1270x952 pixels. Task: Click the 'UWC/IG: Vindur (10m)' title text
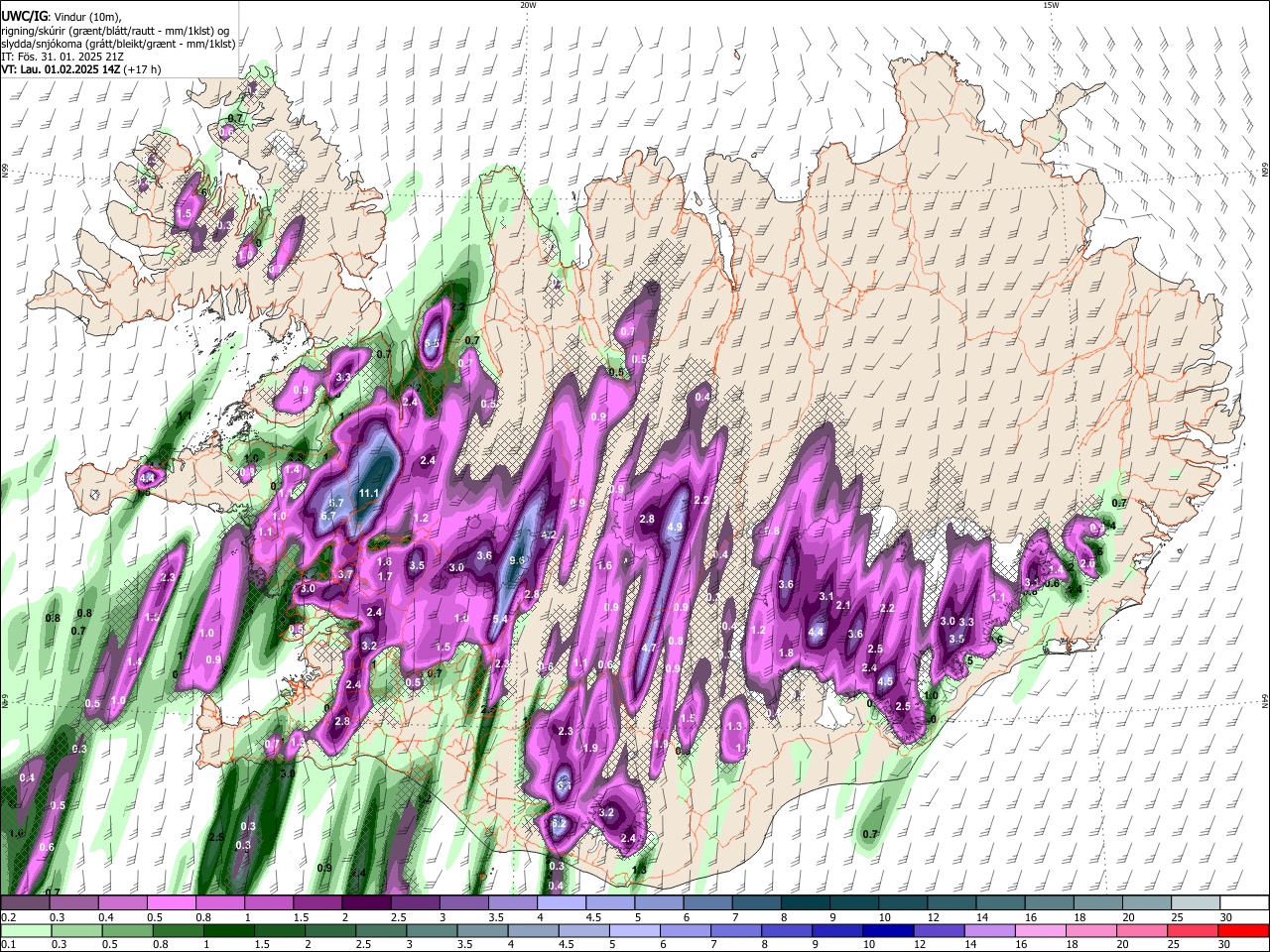point(61,17)
